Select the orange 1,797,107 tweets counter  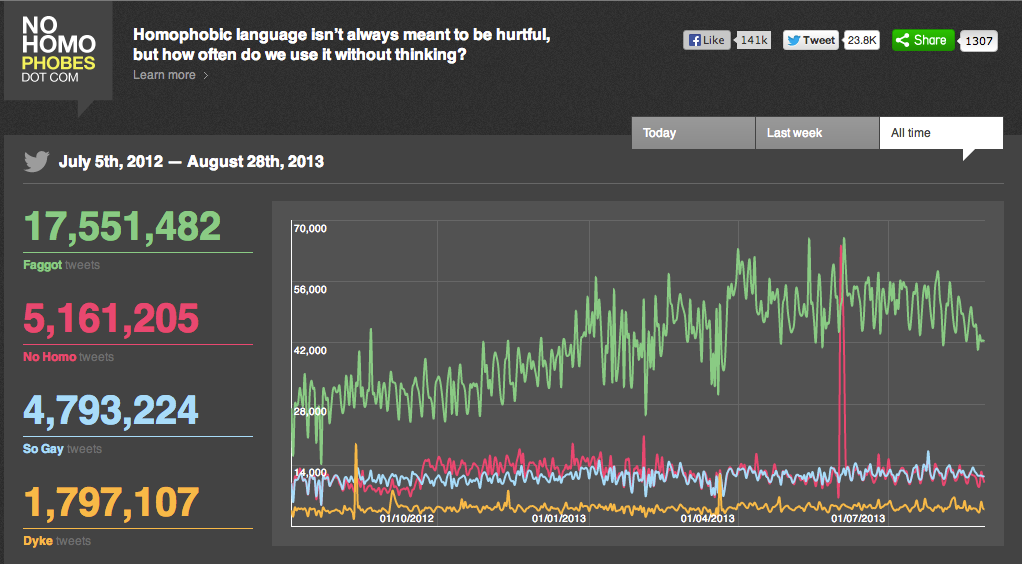pos(111,503)
